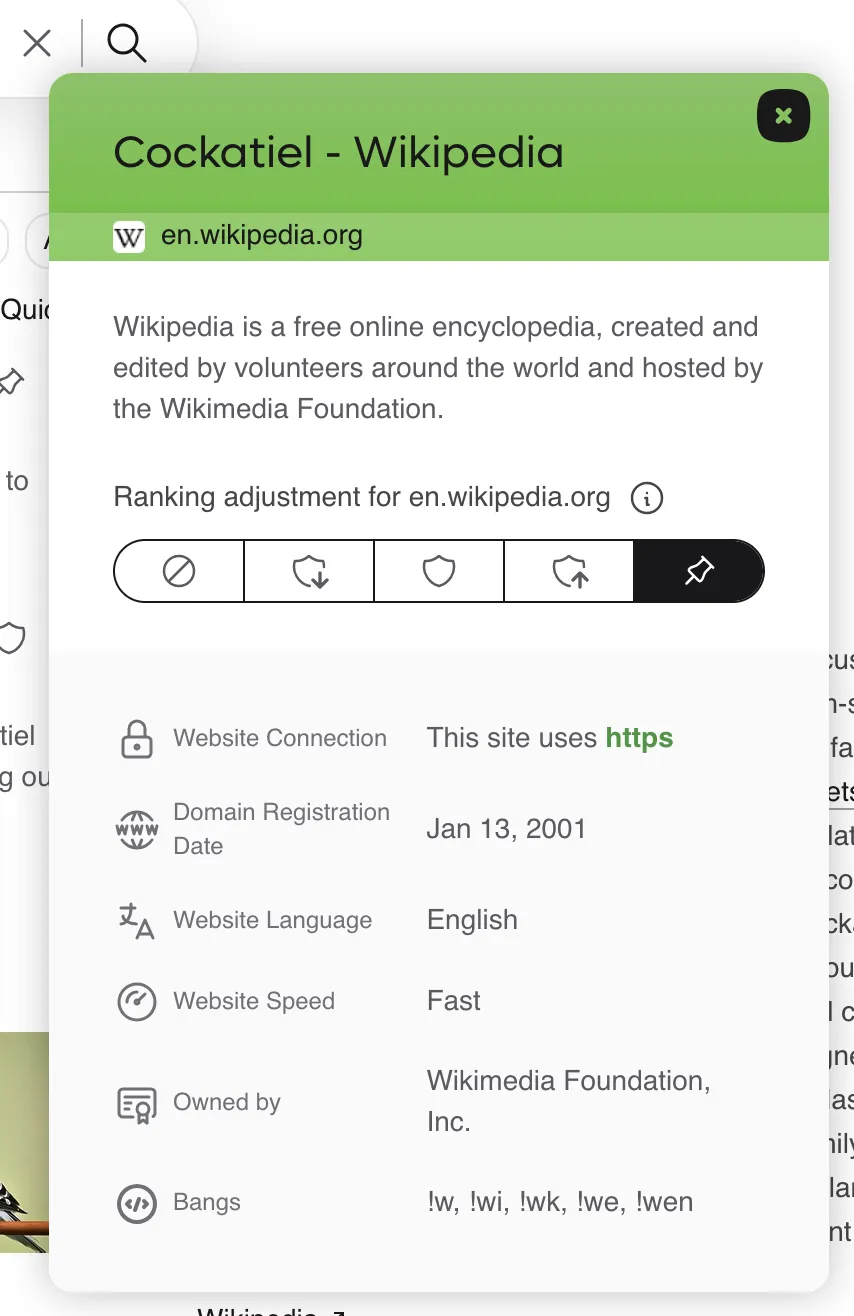Set ranking to Normal with plain shield
Screen dimensions: 854x1316
439,571
